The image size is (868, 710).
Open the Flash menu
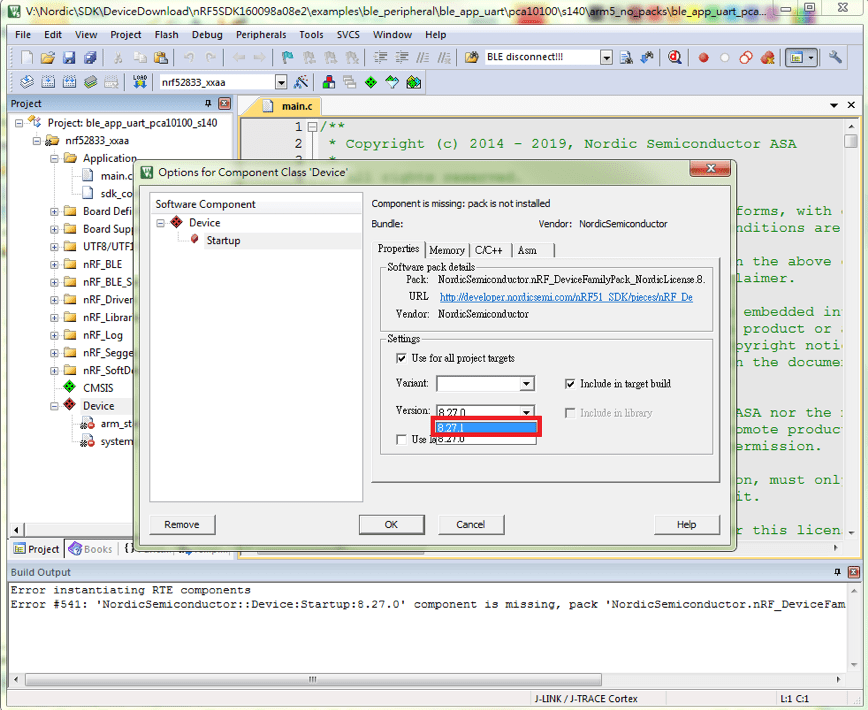click(166, 34)
